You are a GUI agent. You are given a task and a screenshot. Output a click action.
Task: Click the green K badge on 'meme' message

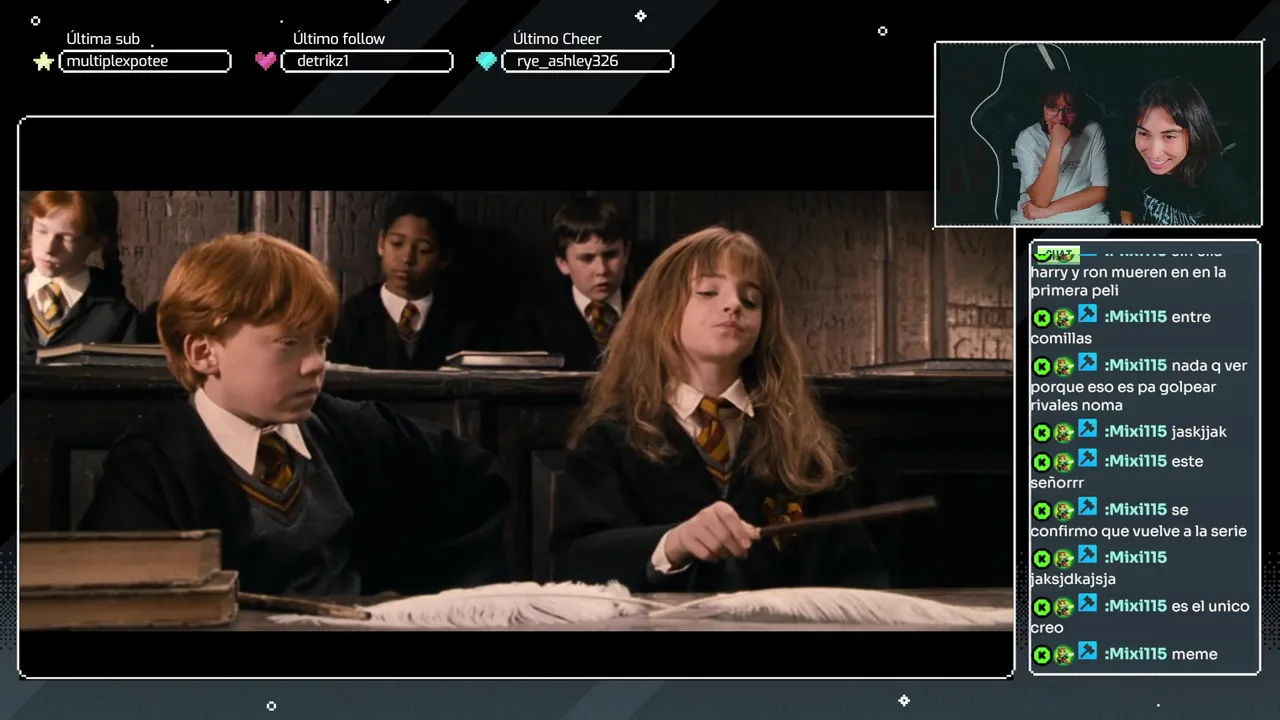tap(1041, 655)
